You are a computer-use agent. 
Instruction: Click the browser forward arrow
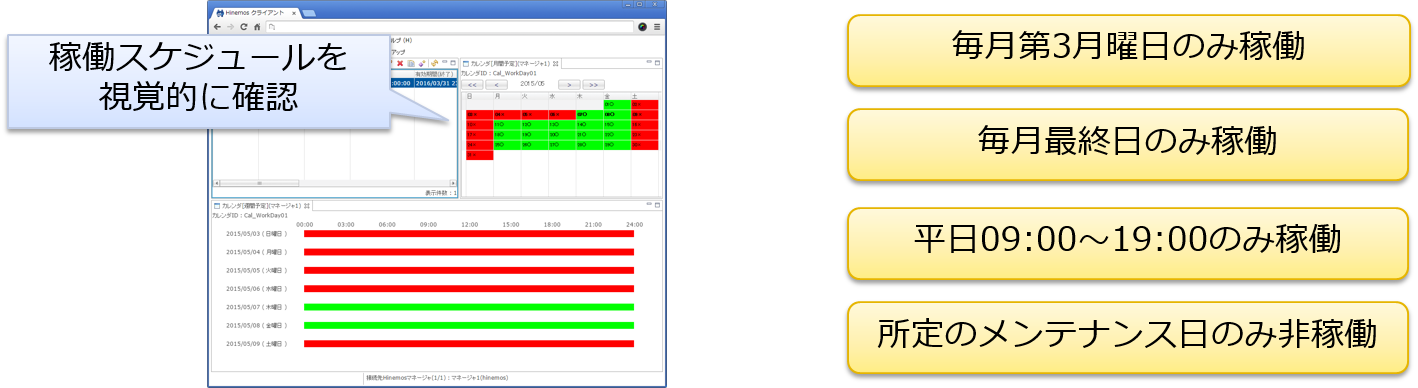point(231,27)
